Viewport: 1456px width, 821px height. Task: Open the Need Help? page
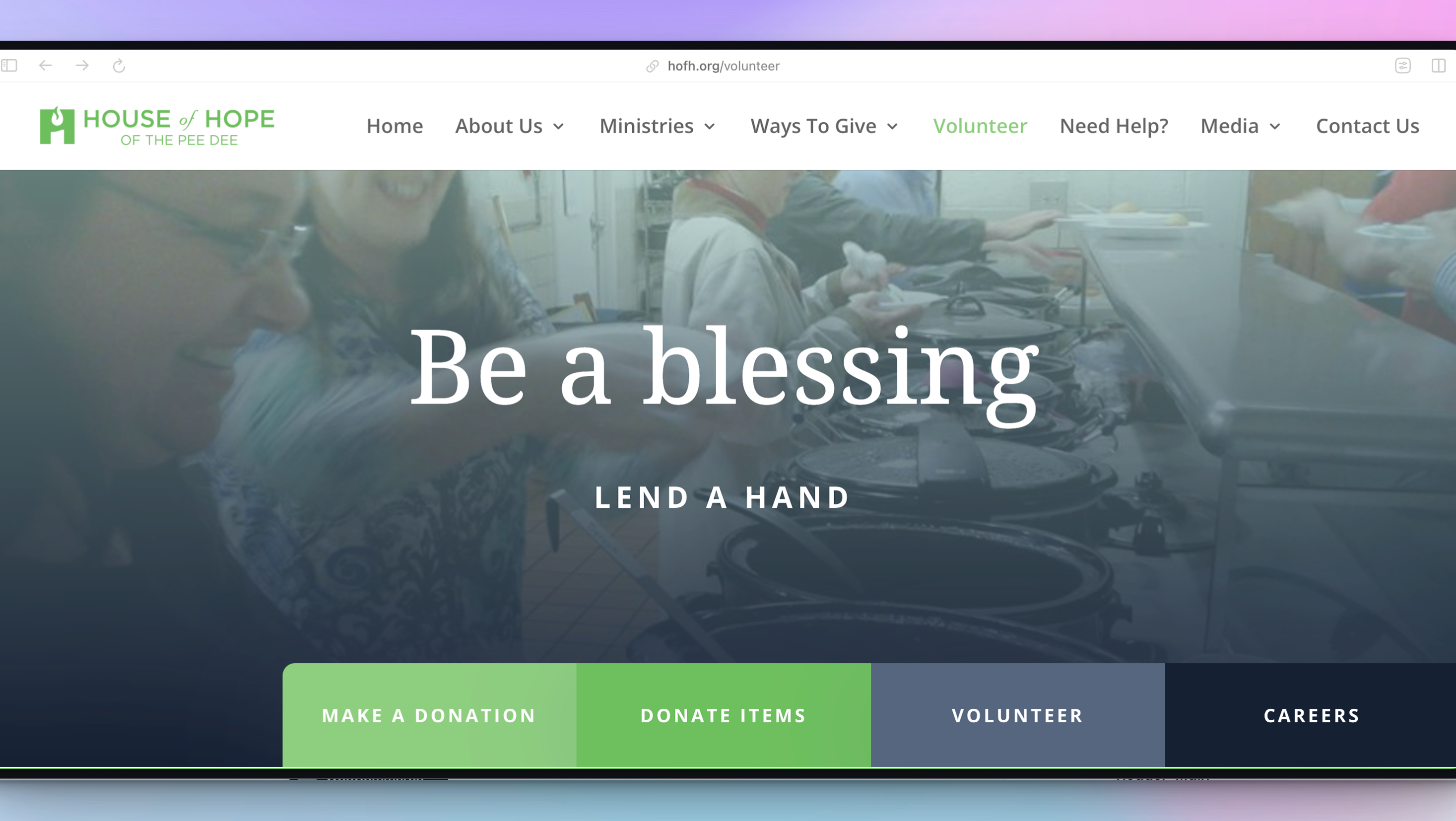point(1114,126)
